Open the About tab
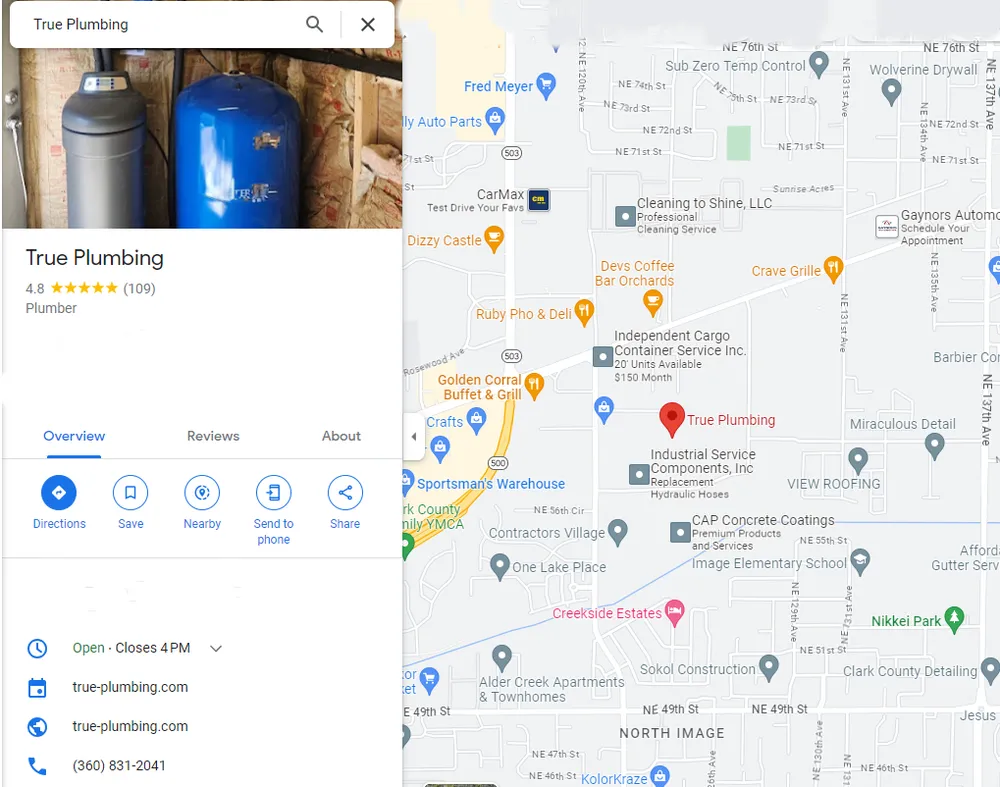The image size is (1000, 787). (341, 436)
